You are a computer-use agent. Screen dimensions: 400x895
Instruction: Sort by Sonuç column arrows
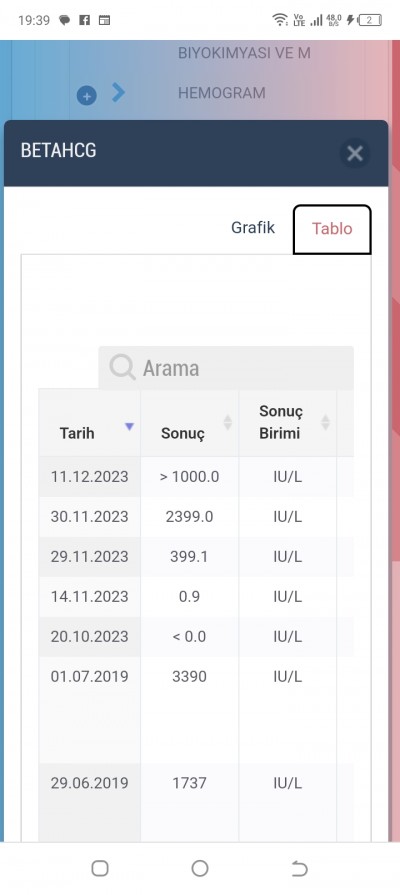point(228,422)
